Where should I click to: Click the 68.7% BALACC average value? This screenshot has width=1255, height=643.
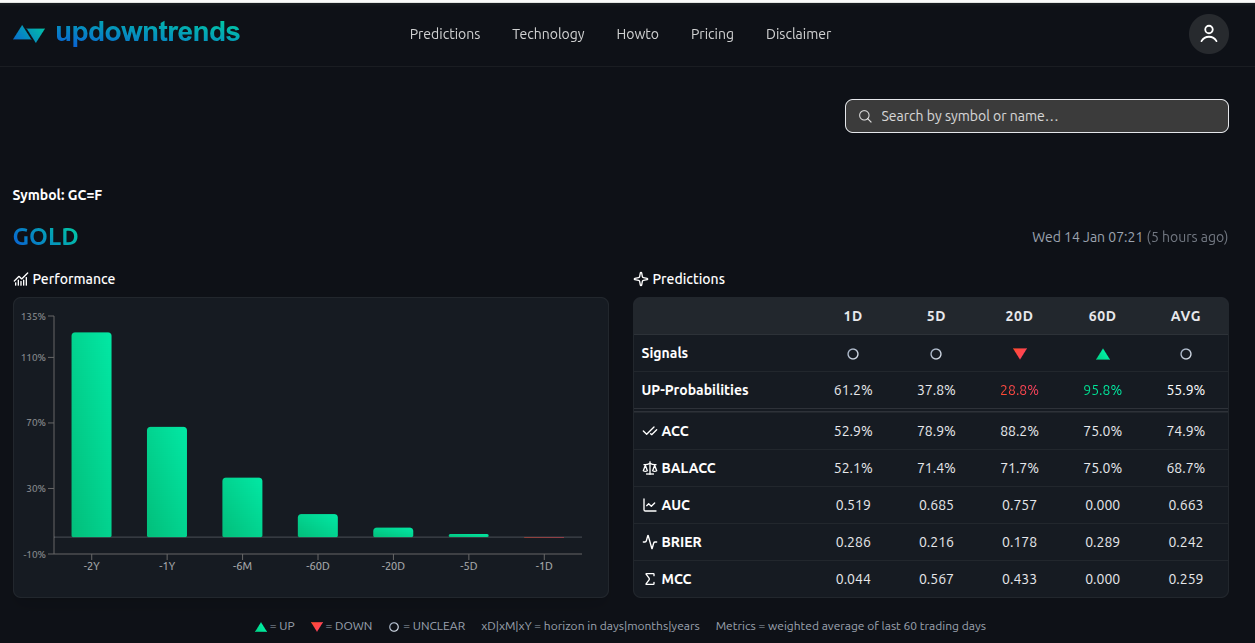(x=1186, y=468)
